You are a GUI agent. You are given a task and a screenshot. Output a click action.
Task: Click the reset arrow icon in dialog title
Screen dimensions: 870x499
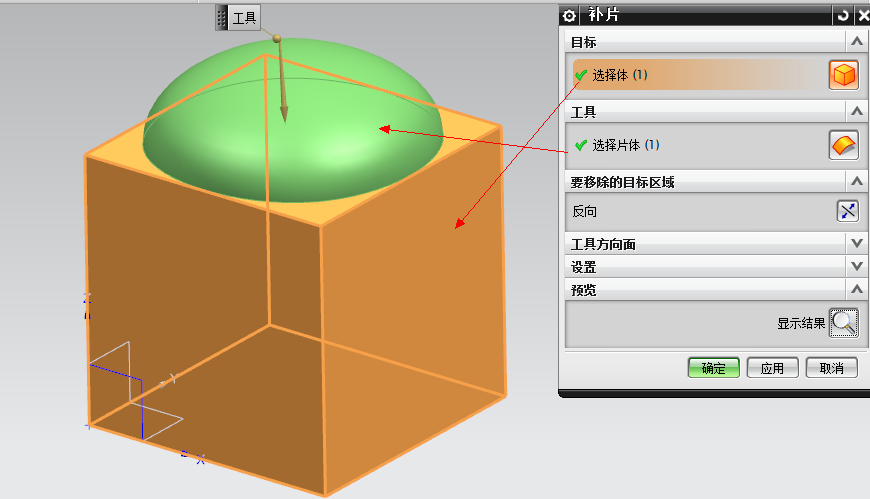pos(843,16)
